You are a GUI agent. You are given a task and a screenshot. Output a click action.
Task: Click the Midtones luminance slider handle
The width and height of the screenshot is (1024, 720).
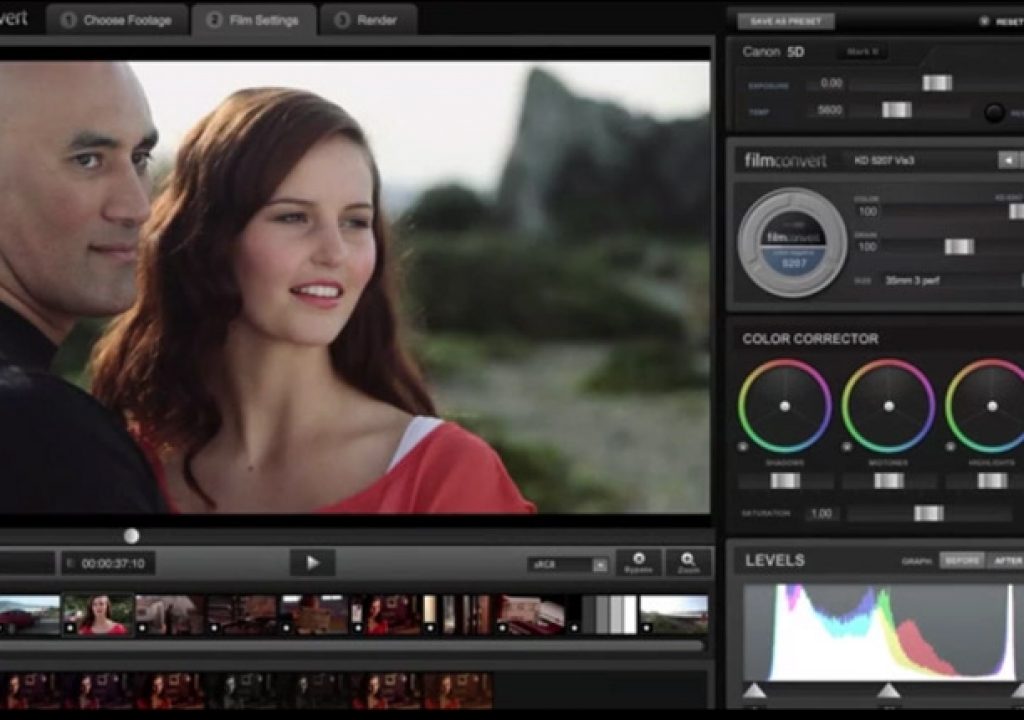(889, 481)
